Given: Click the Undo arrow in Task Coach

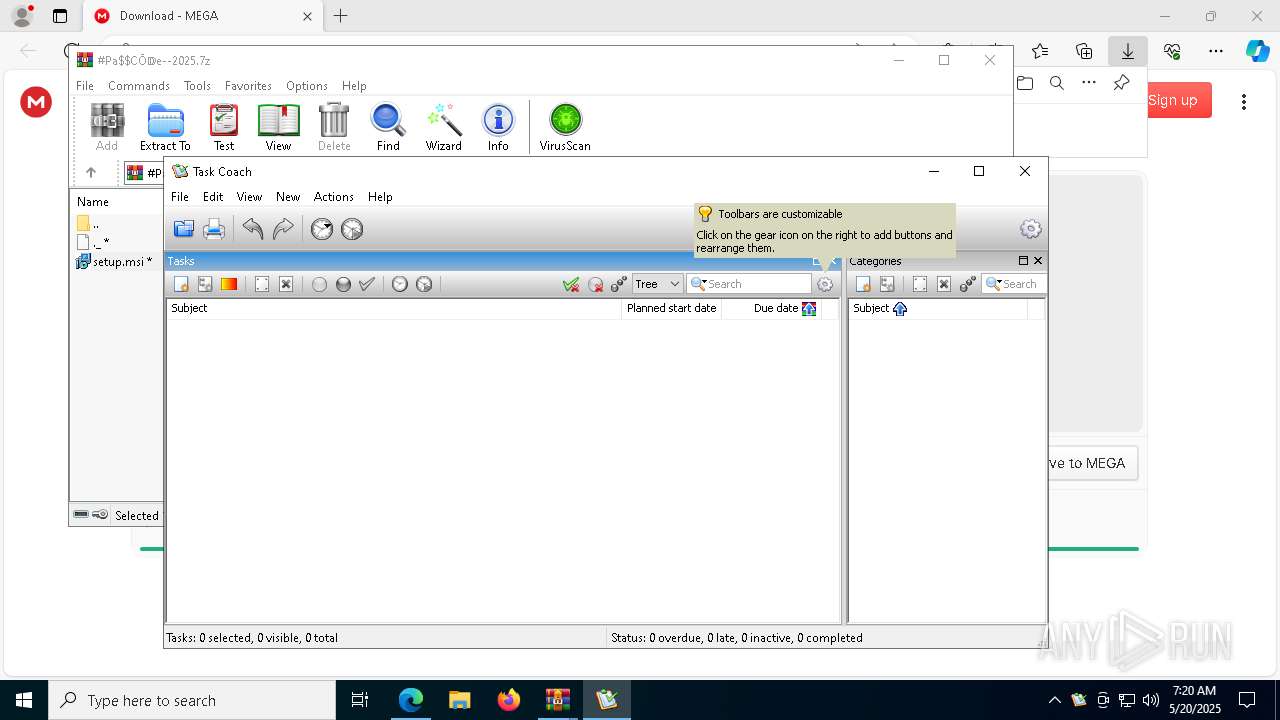Looking at the screenshot, I should [x=253, y=229].
